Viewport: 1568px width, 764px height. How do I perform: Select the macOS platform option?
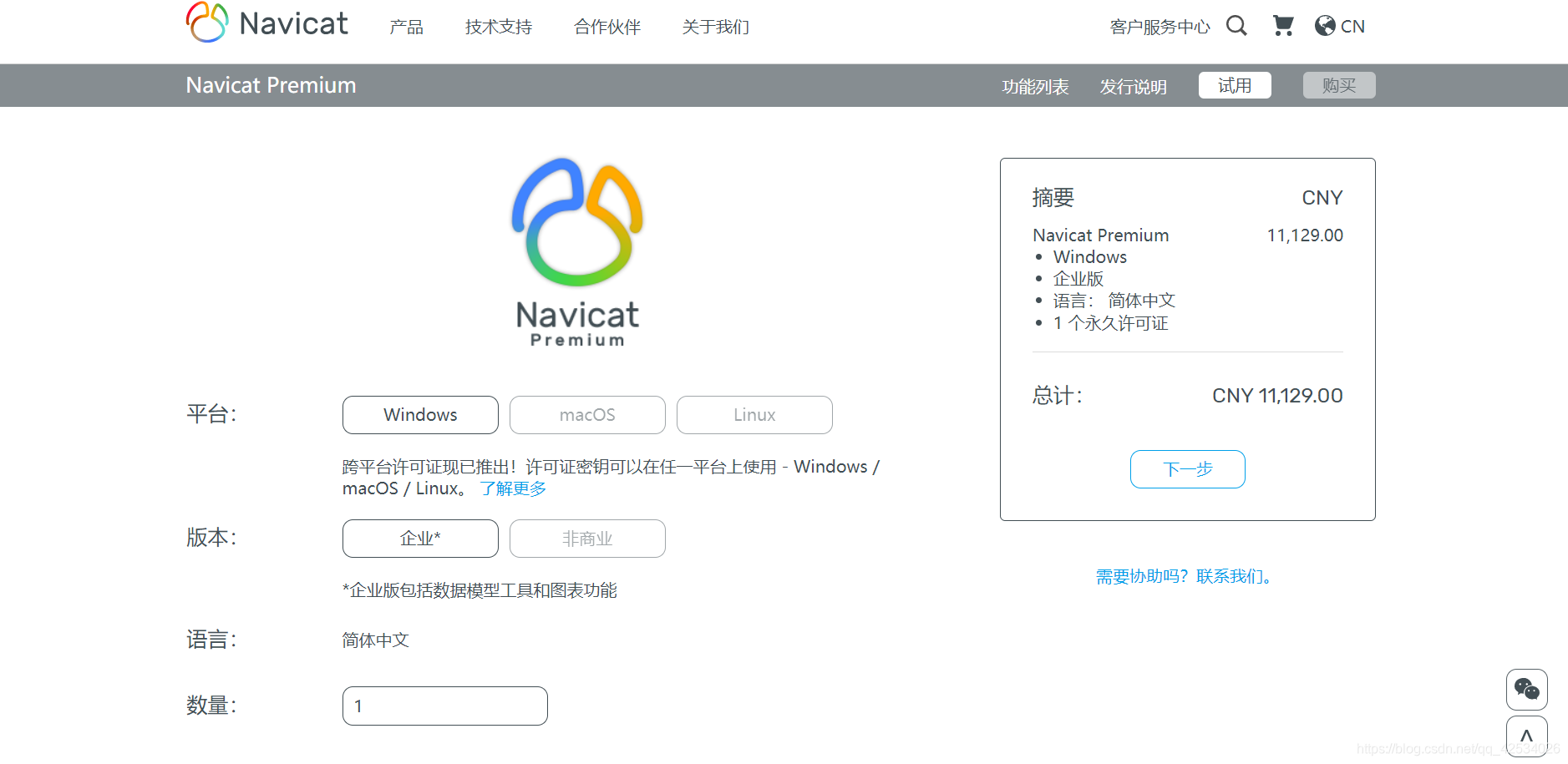587,415
